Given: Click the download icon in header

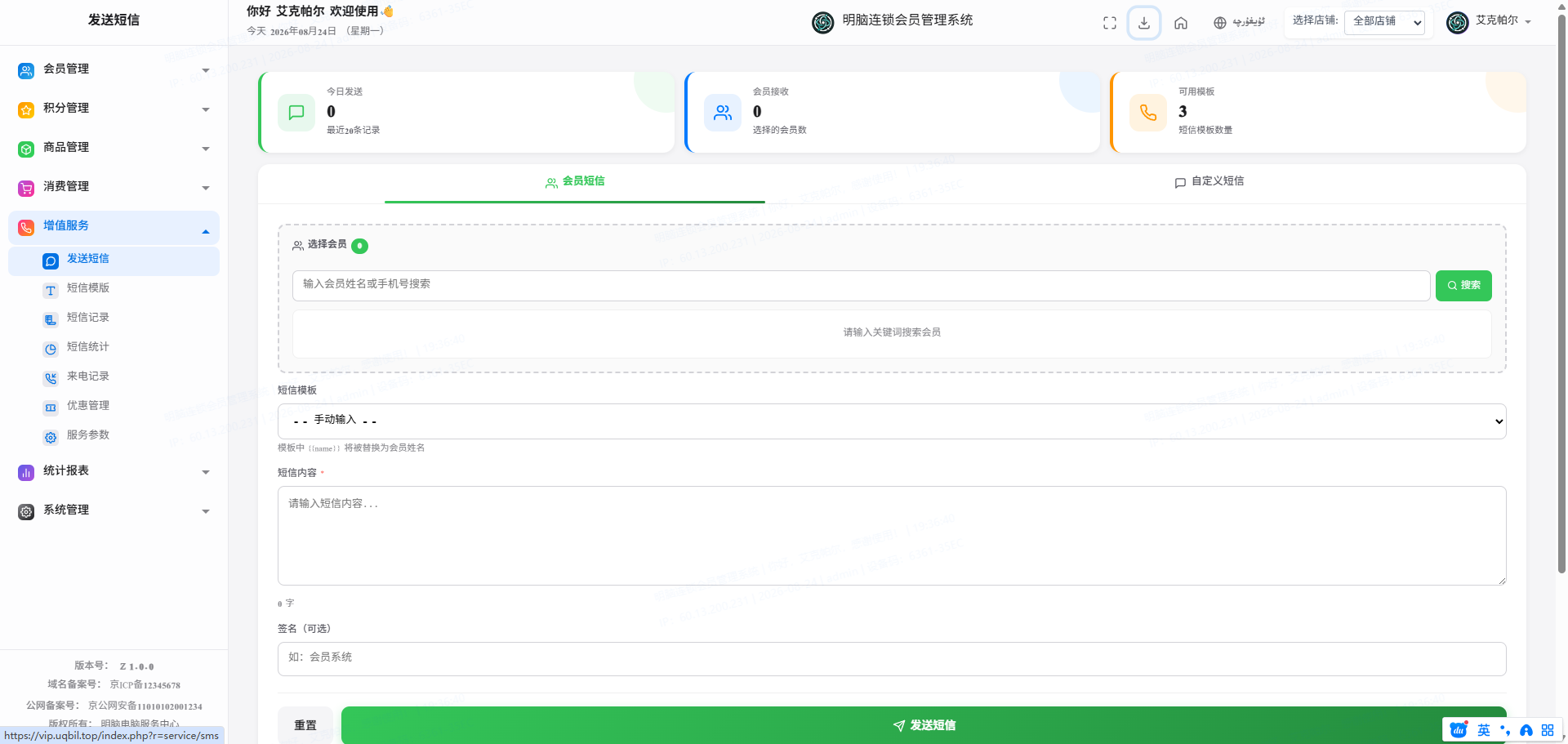Looking at the screenshot, I should coord(1144,23).
